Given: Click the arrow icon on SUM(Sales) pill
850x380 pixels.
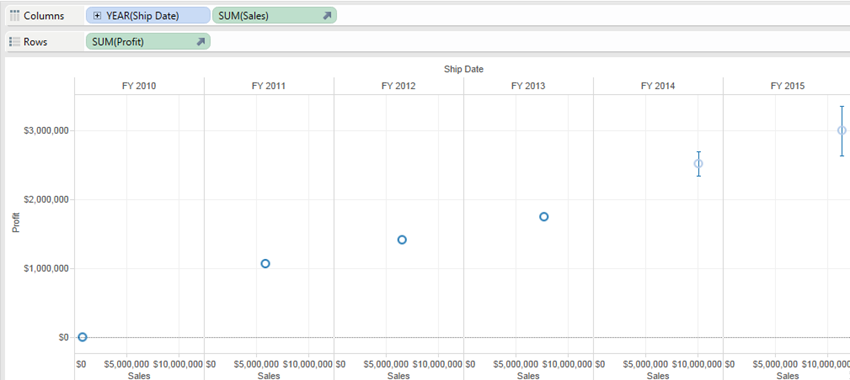Looking at the screenshot, I should 327,16.
